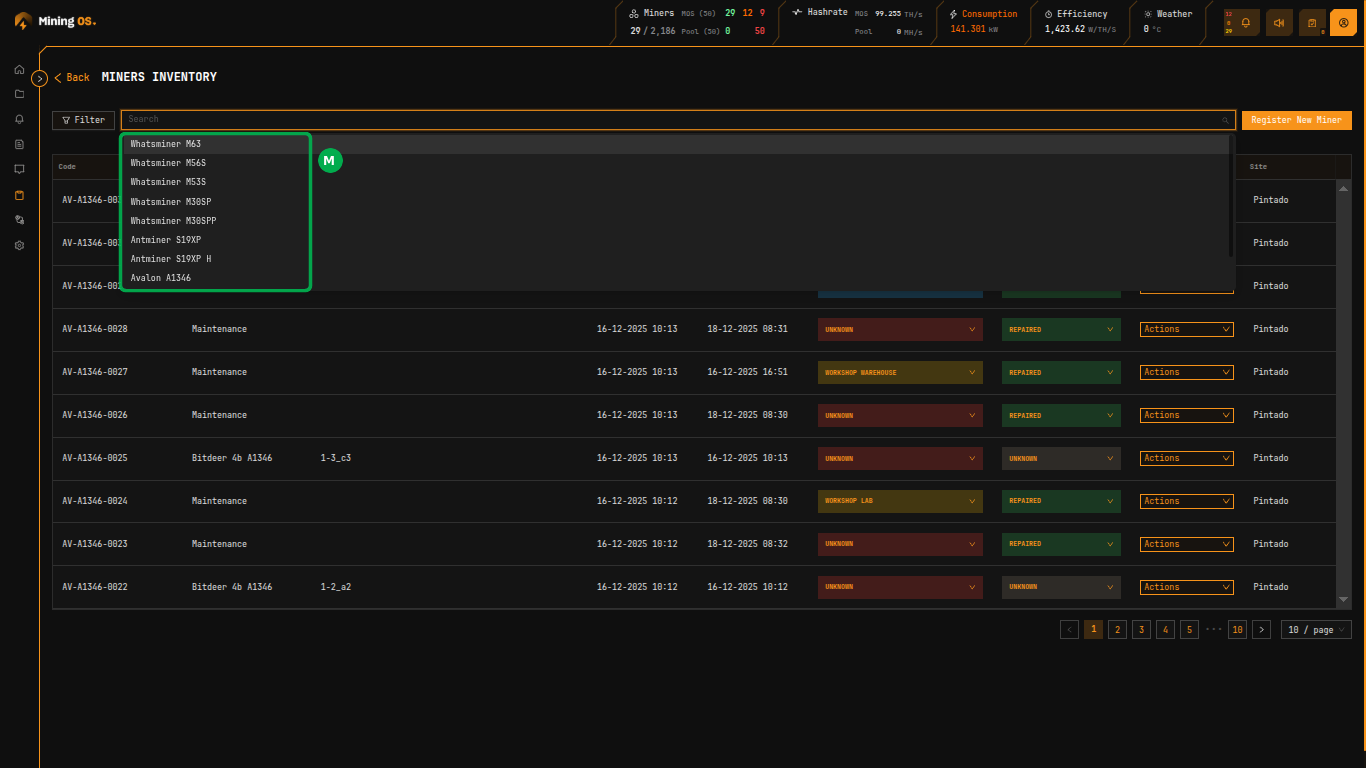
Task: Open the alerts bell in the left sidebar
Action: tap(19, 120)
